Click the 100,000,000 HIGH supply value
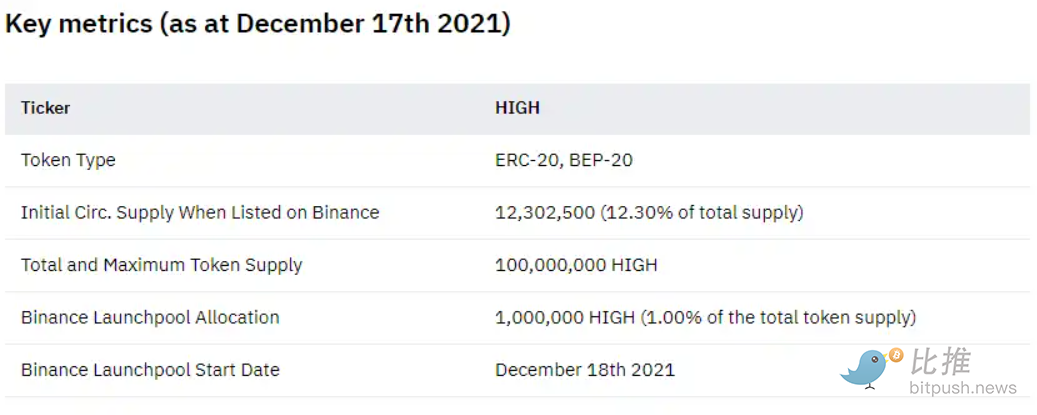Screen dimensions: 1037x415 click(576, 265)
